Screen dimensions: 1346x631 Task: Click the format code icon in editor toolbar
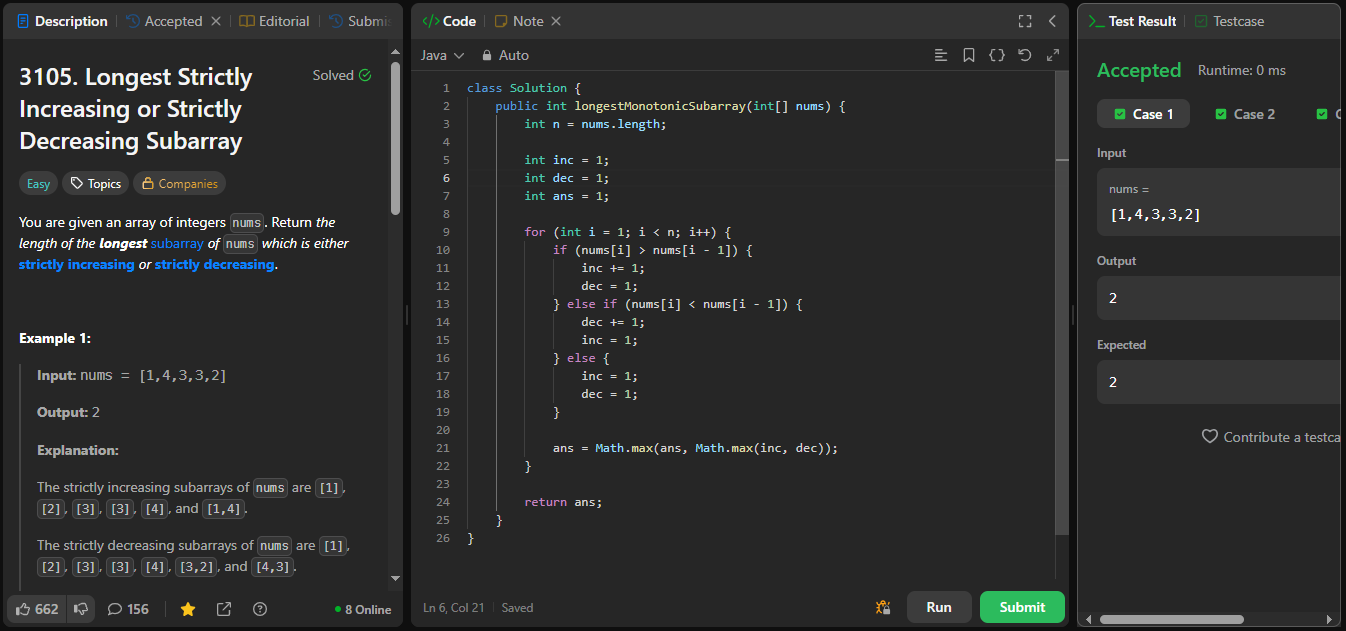(x=940, y=55)
